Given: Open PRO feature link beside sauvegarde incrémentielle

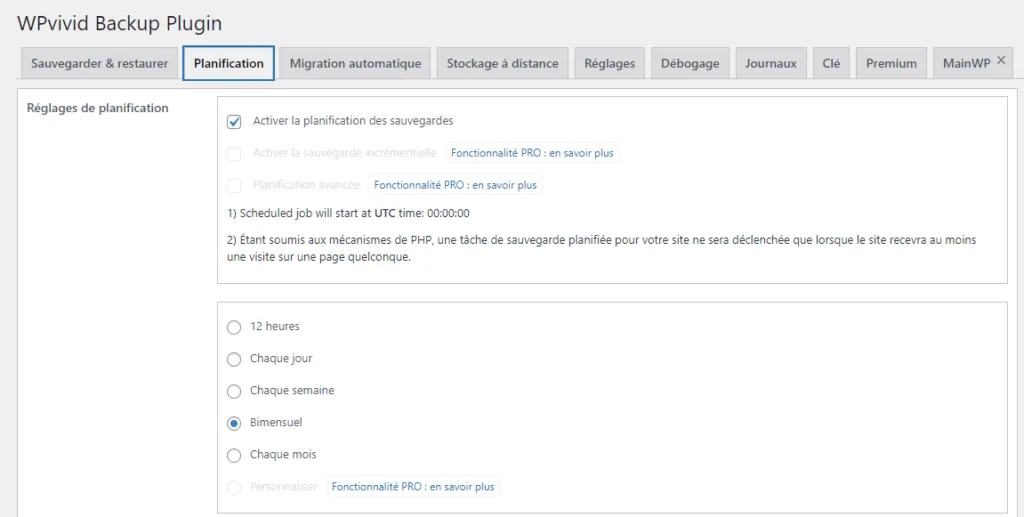Looking at the screenshot, I should tap(532, 153).
